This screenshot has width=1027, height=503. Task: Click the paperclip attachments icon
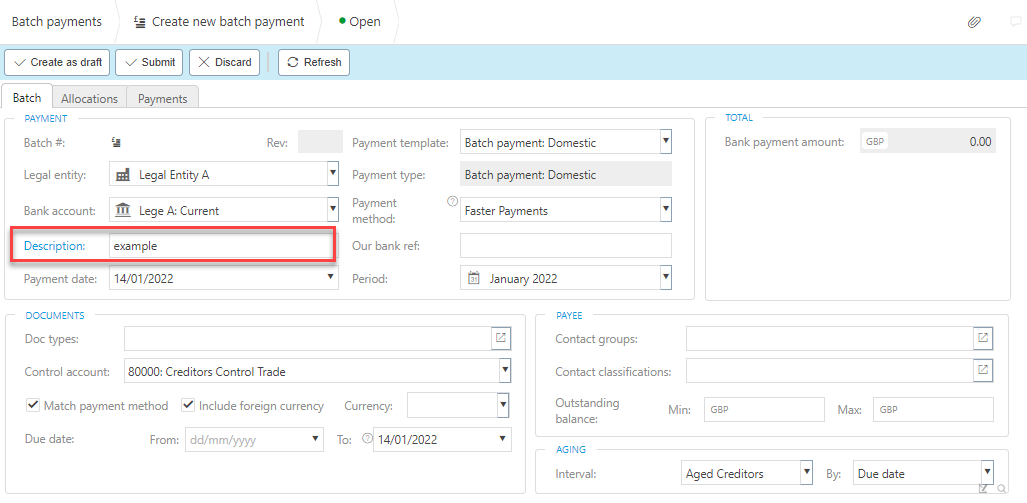(974, 22)
